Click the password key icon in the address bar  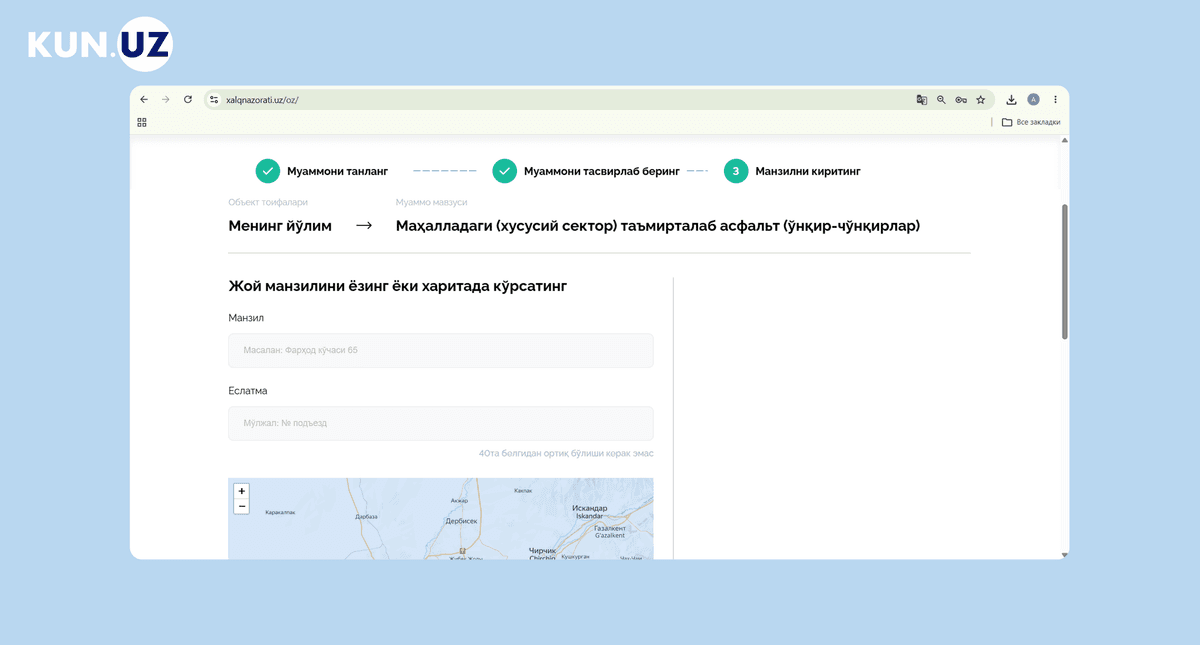point(961,100)
